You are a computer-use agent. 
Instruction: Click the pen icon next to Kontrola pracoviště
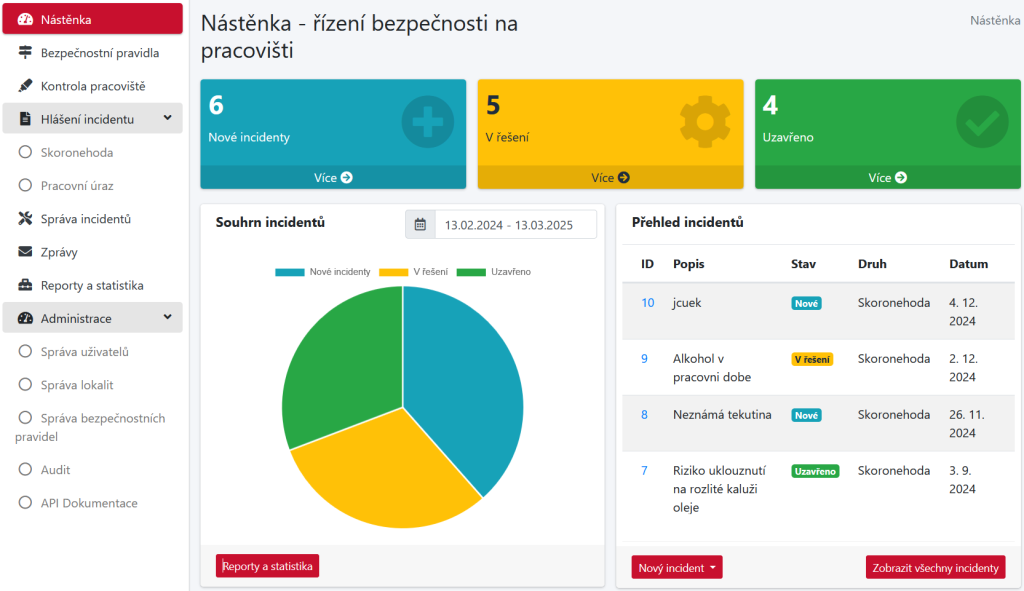[x=25, y=86]
